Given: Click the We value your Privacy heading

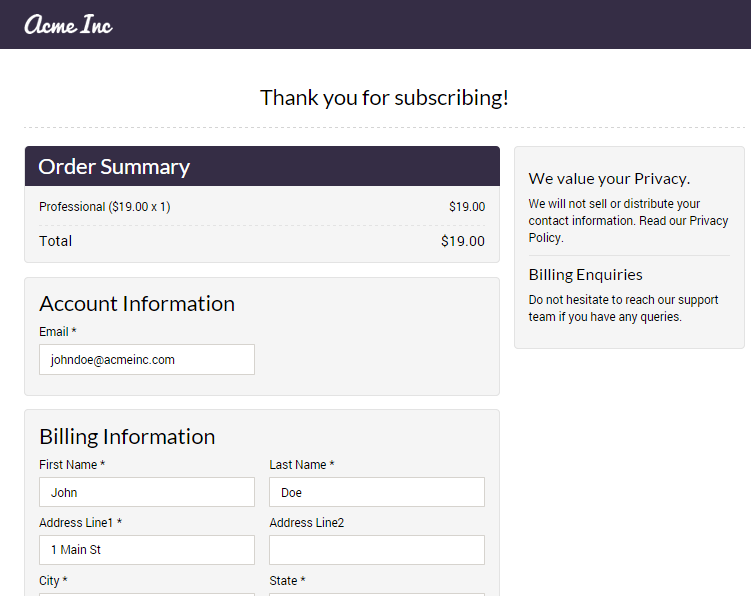Looking at the screenshot, I should click(609, 179).
